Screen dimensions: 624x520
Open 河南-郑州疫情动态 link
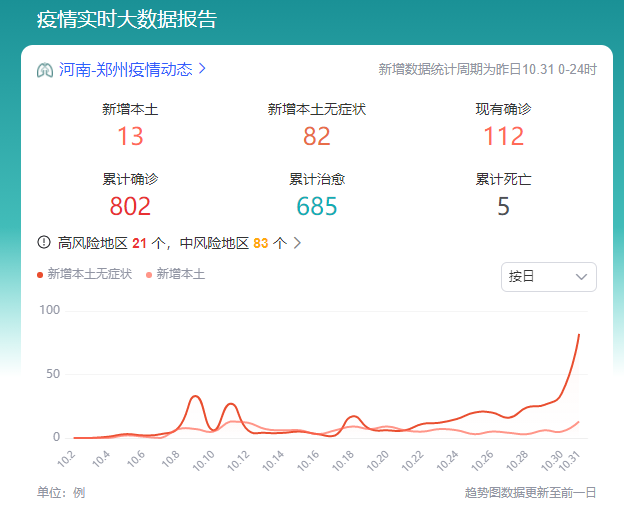click(x=125, y=69)
